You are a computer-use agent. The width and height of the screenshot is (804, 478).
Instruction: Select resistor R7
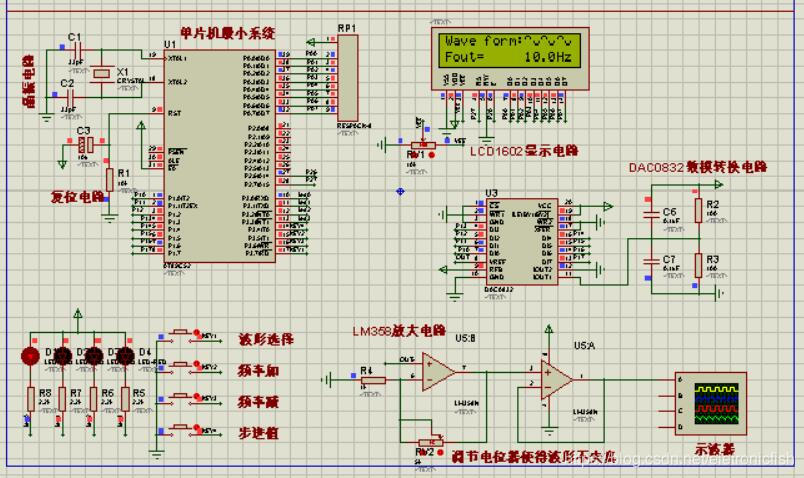click(62, 399)
